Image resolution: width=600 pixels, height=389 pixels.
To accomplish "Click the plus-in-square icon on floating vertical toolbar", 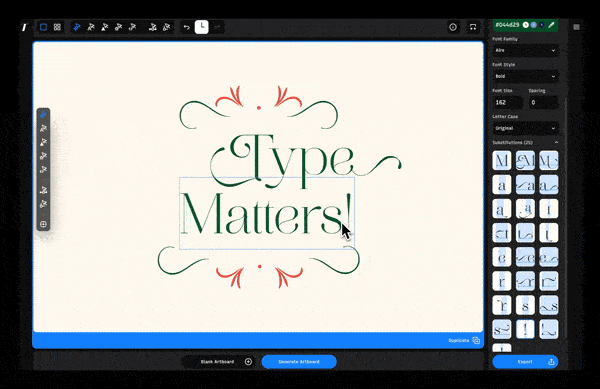I will 43,224.
